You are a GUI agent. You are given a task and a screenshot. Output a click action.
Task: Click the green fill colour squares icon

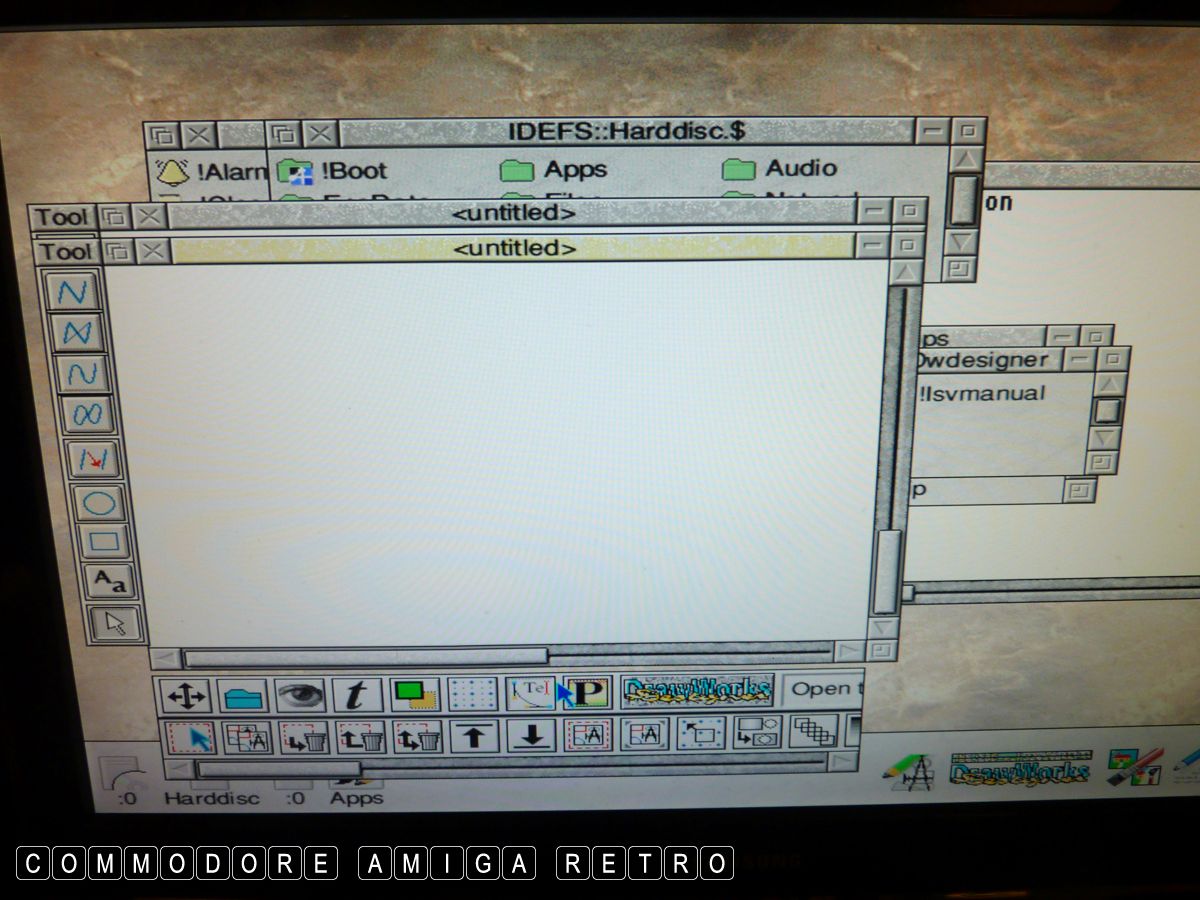click(415, 693)
